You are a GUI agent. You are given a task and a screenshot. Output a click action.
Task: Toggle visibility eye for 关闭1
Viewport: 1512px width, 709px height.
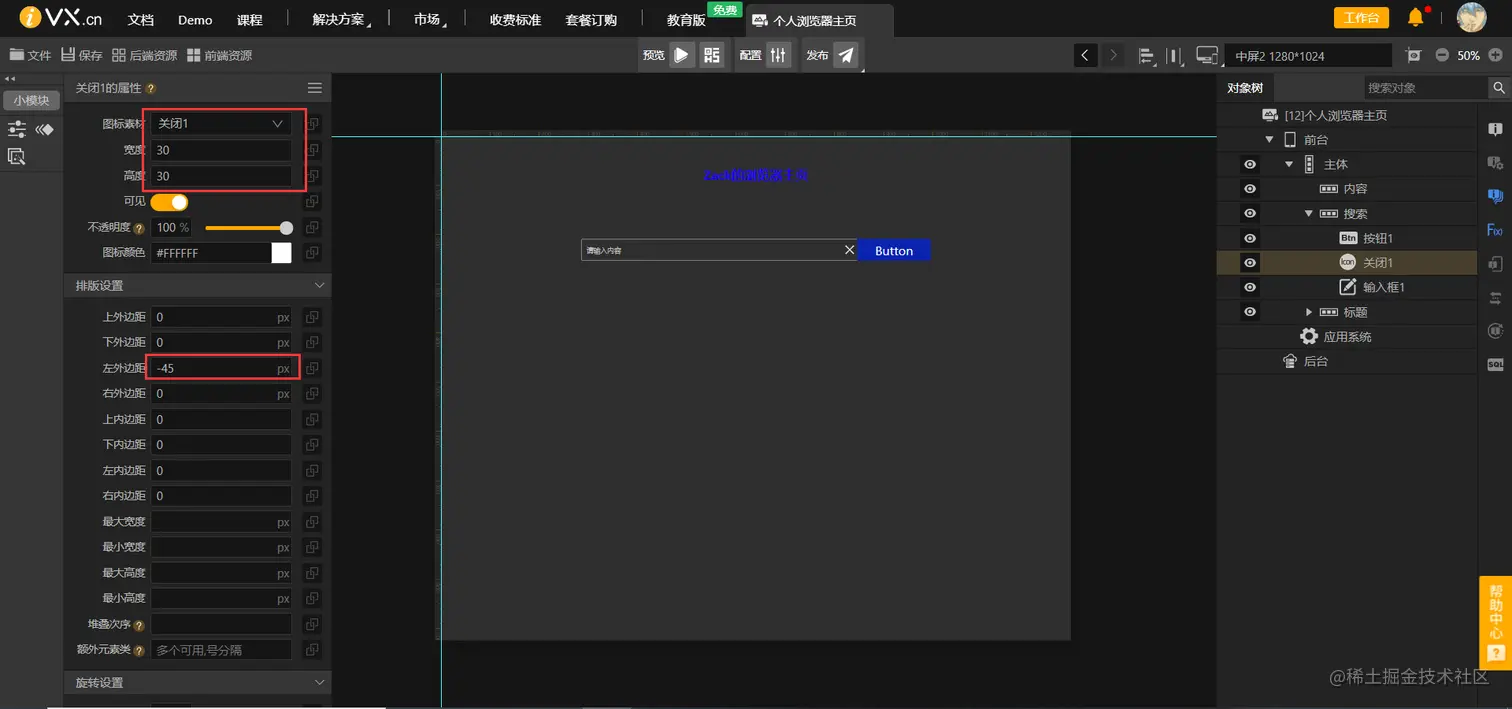[x=1249, y=263]
